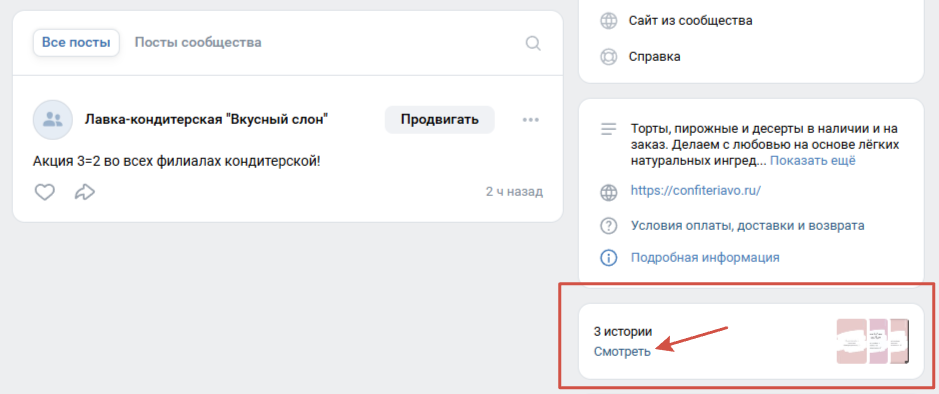Screen dimensions: 939x394
Task: Open Условия оплаты, доставки и возврата
Action: click(x=747, y=226)
